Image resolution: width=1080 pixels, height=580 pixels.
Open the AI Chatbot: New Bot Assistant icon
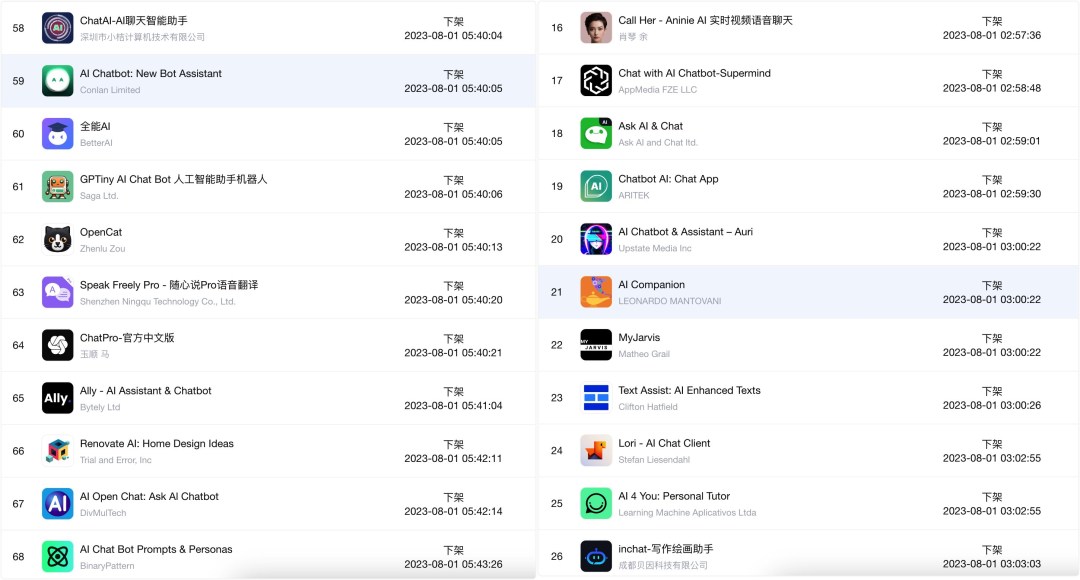pyautogui.click(x=57, y=81)
